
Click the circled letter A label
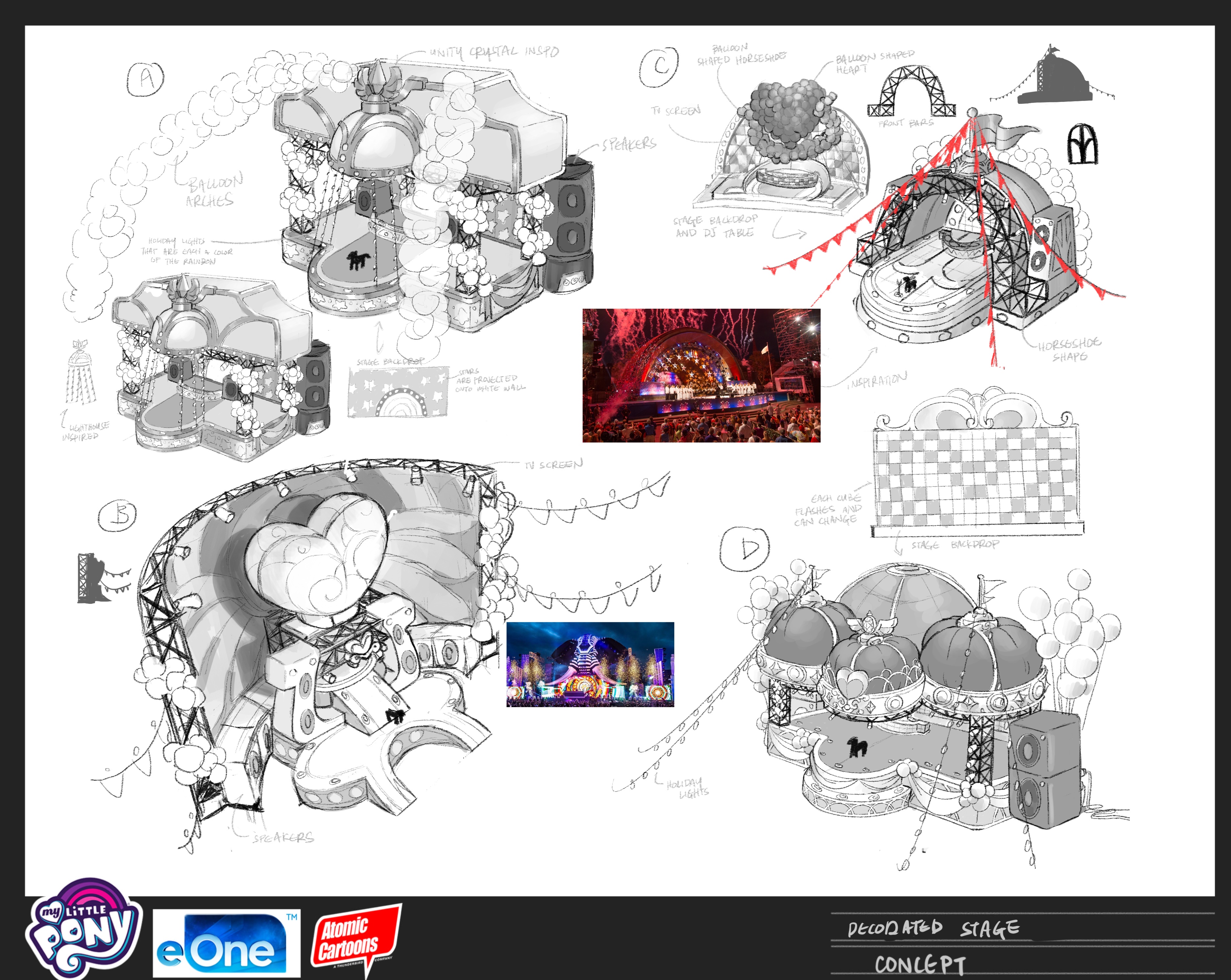tap(145, 79)
